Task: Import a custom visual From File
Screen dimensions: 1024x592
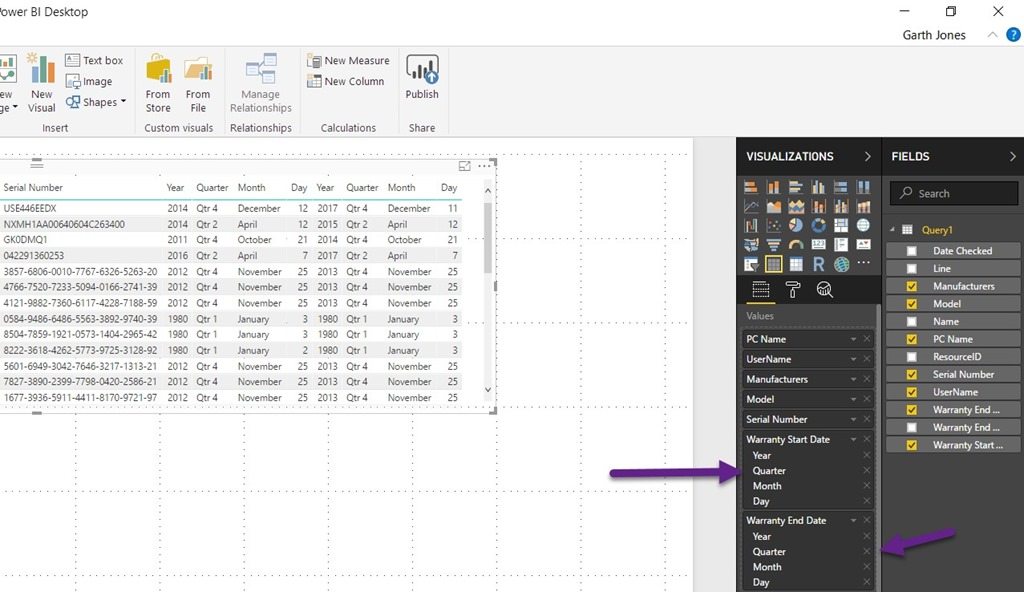Action: 198,84
